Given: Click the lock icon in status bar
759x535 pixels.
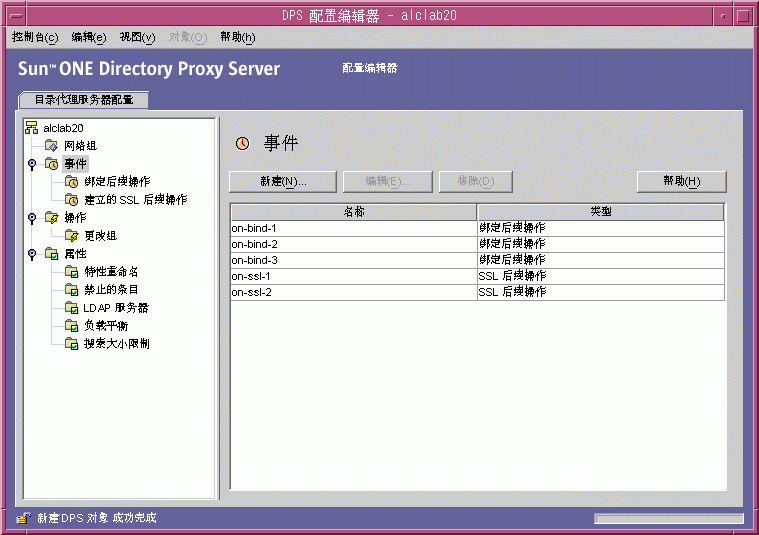Looking at the screenshot, I should click(x=23, y=518).
